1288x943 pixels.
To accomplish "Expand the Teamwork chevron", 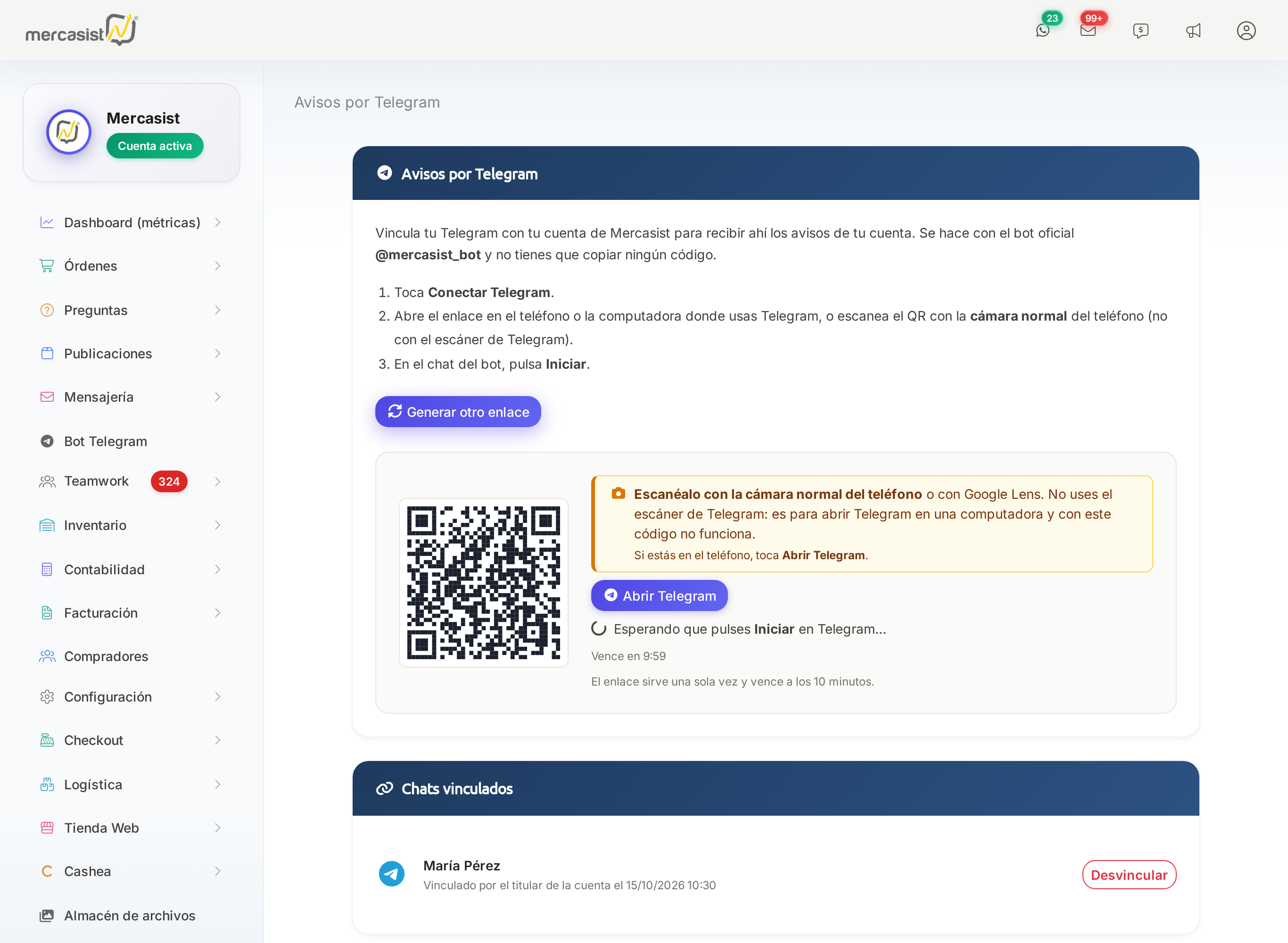I will click(217, 481).
